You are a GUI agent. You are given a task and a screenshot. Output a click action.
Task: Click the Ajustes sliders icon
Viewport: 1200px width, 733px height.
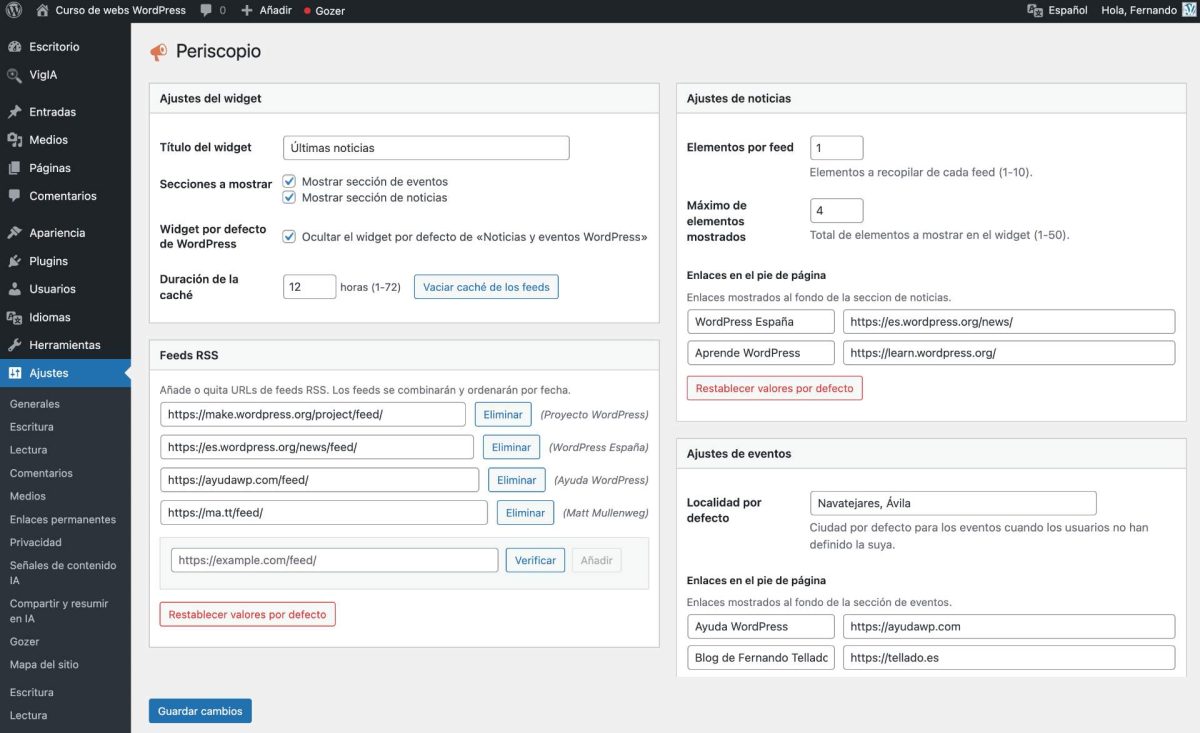point(14,373)
